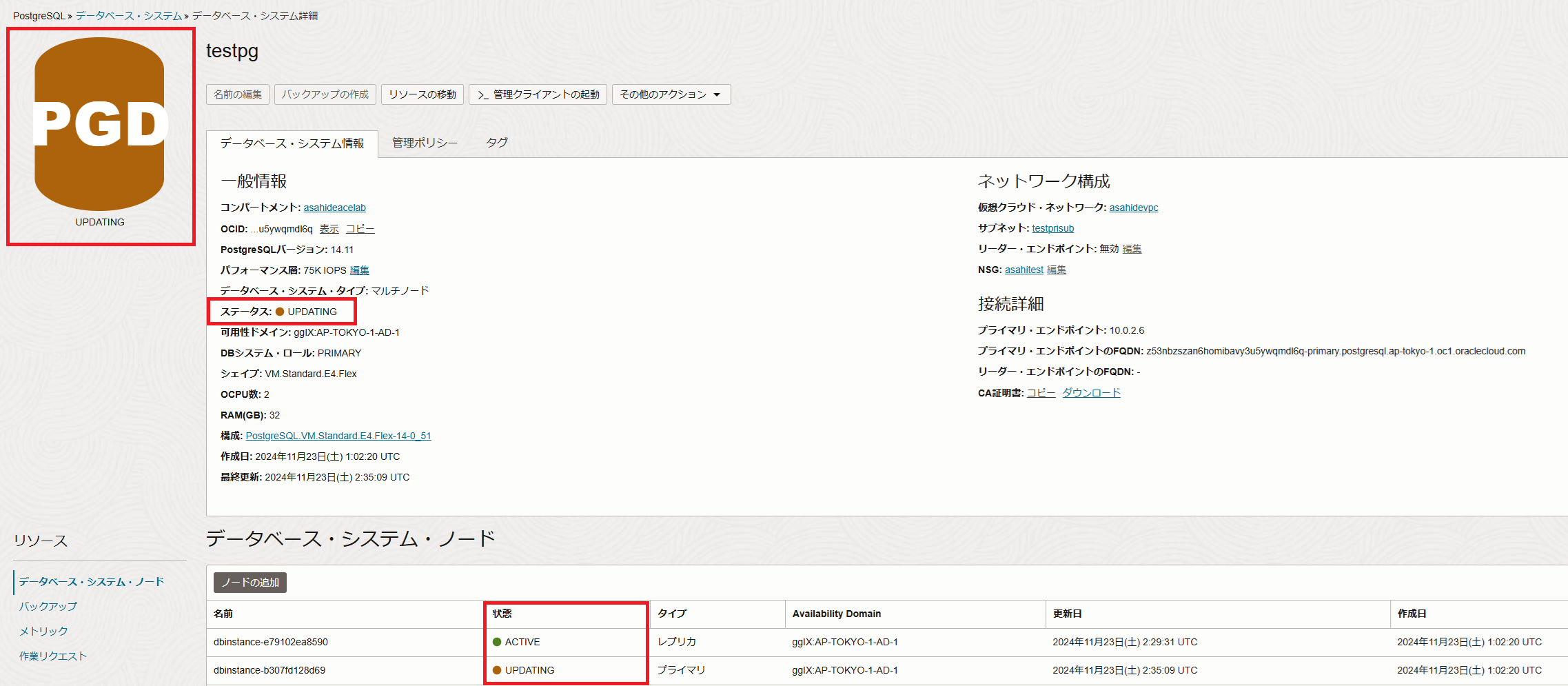Open the testprisub subnet link
Viewport: 1568px width, 686px height.
pyautogui.click(x=1053, y=228)
